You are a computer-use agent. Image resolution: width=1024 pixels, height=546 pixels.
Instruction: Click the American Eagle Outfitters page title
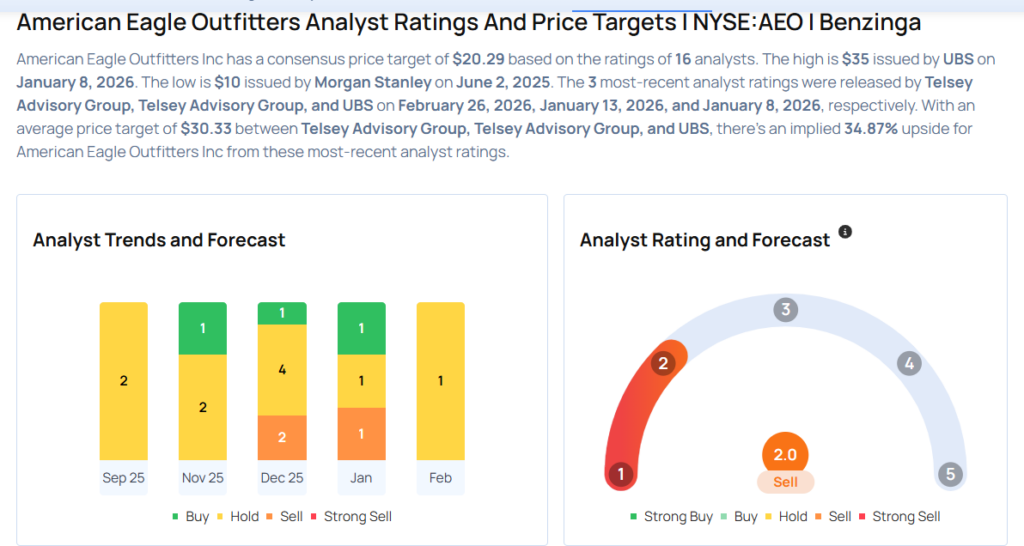(x=469, y=22)
